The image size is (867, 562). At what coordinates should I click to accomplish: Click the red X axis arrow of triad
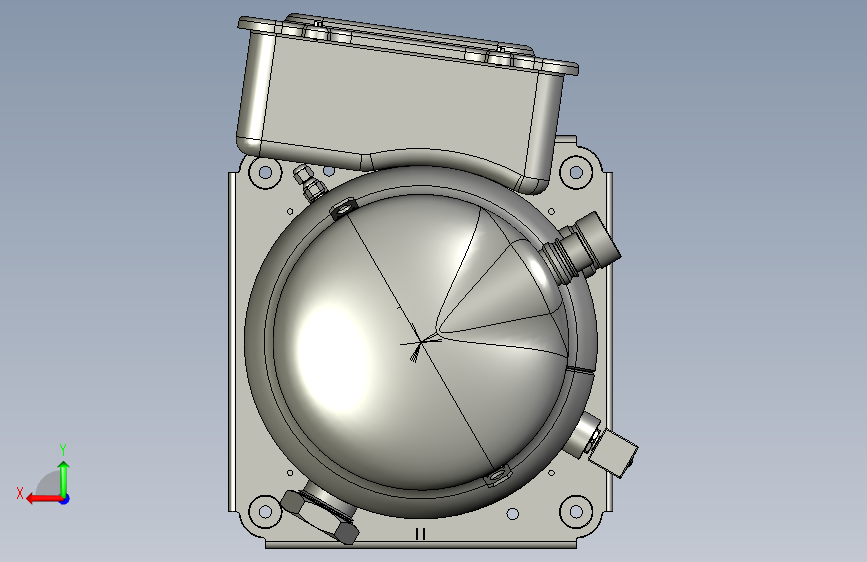click(x=44, y=499)
